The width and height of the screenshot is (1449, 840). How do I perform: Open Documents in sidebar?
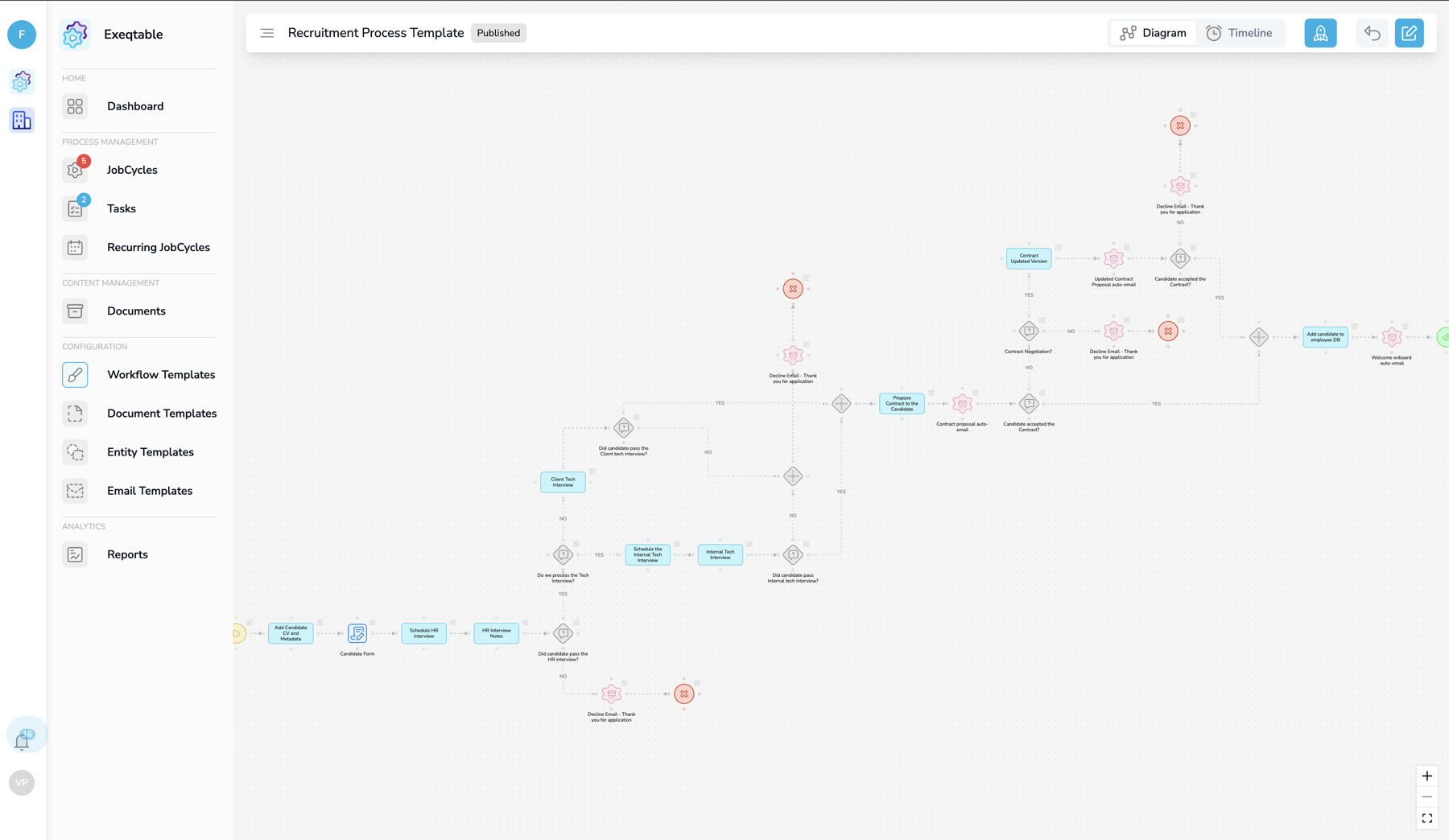click(139, 311)
